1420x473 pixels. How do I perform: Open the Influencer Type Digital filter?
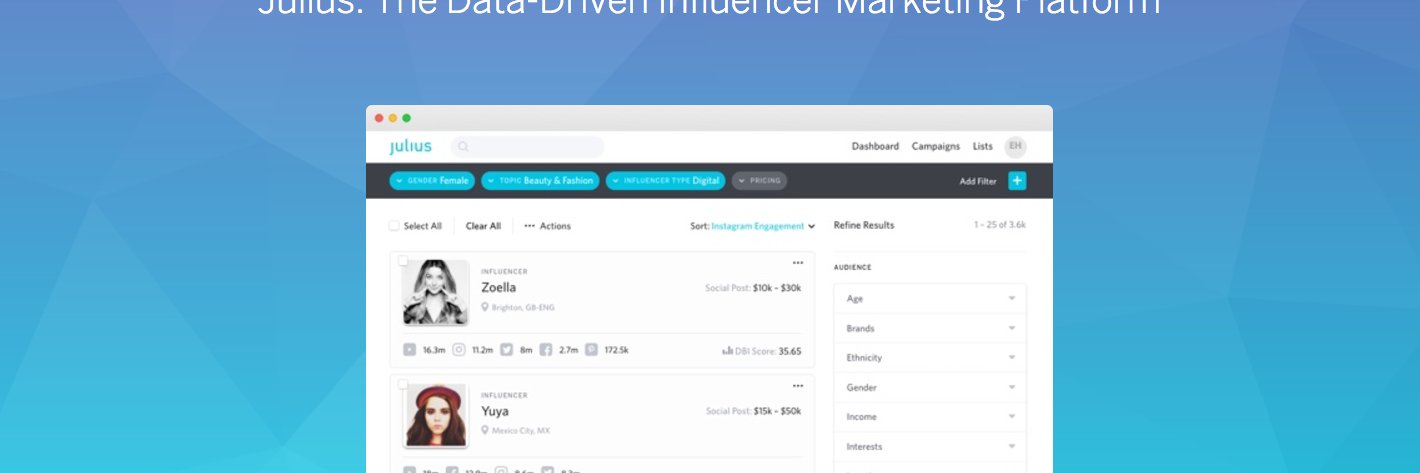[x=666, y=181]
